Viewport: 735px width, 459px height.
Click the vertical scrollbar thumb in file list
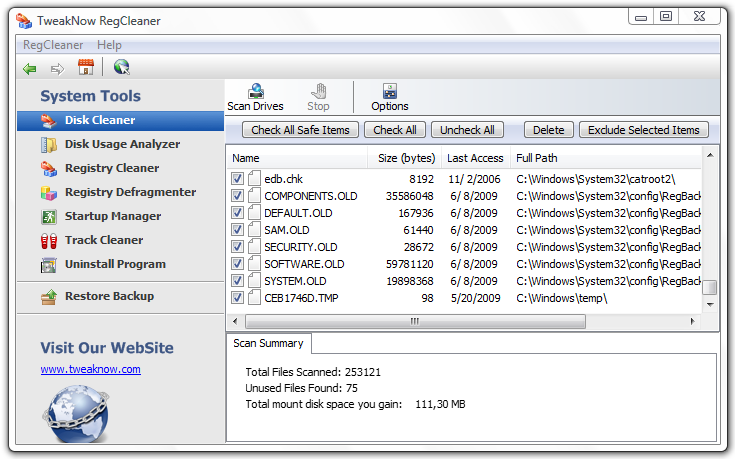(710, 287)
